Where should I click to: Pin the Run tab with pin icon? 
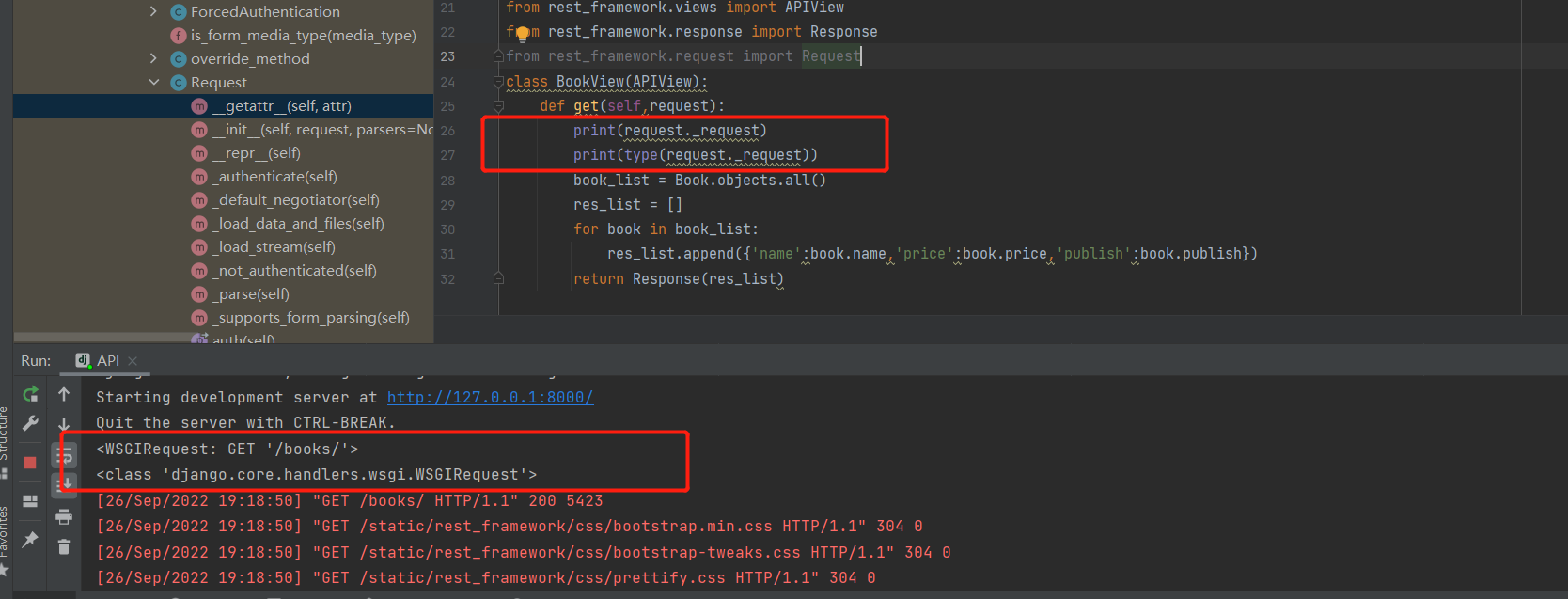[x=30, y=539]
